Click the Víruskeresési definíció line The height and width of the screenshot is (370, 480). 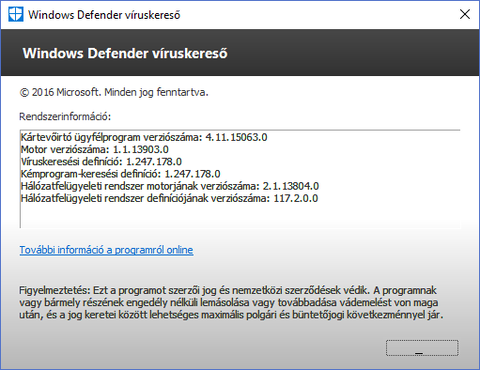coord(101,162)
